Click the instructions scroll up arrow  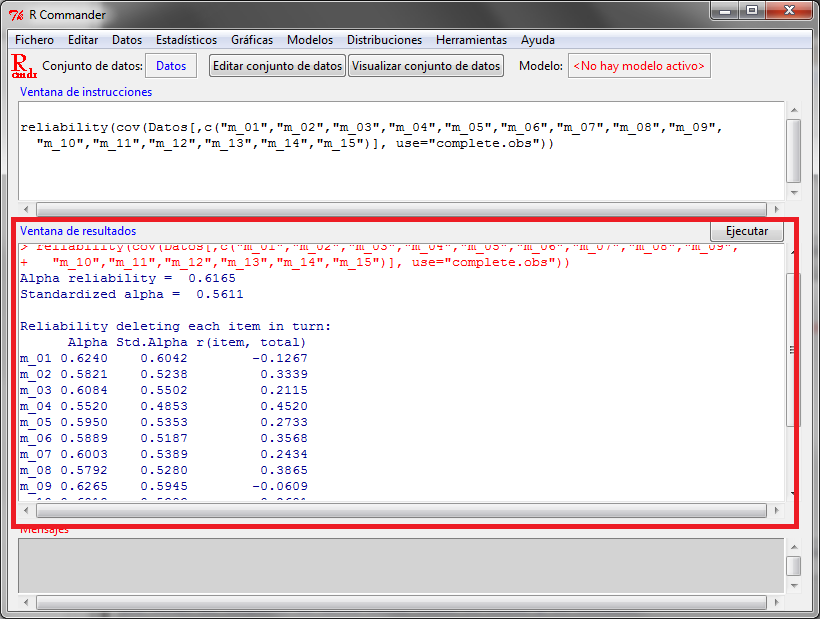click(793, 110)
